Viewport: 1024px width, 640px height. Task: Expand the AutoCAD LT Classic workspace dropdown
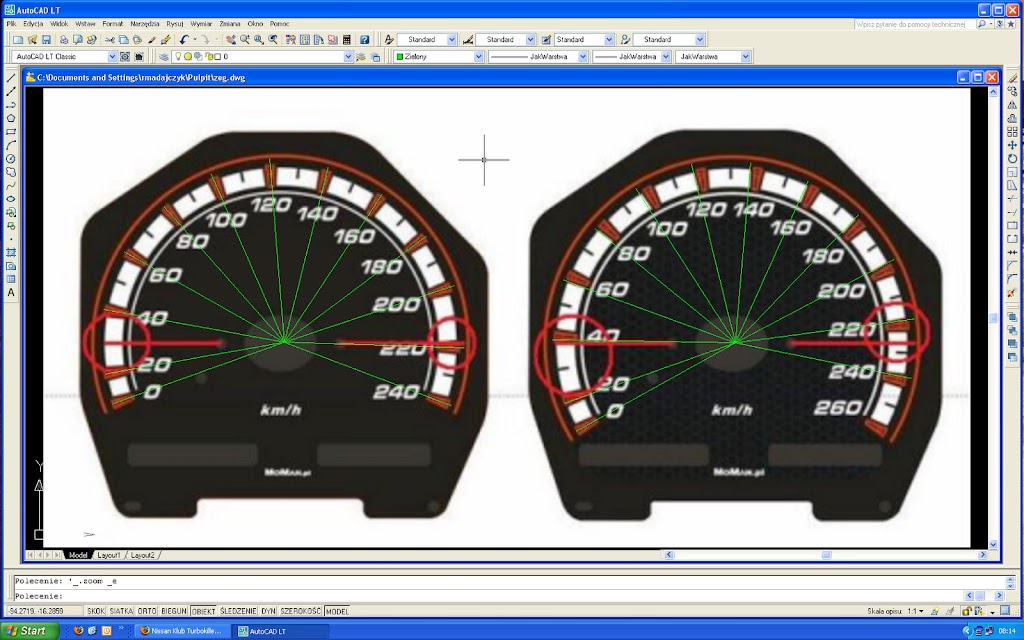(x=112, y=57)
